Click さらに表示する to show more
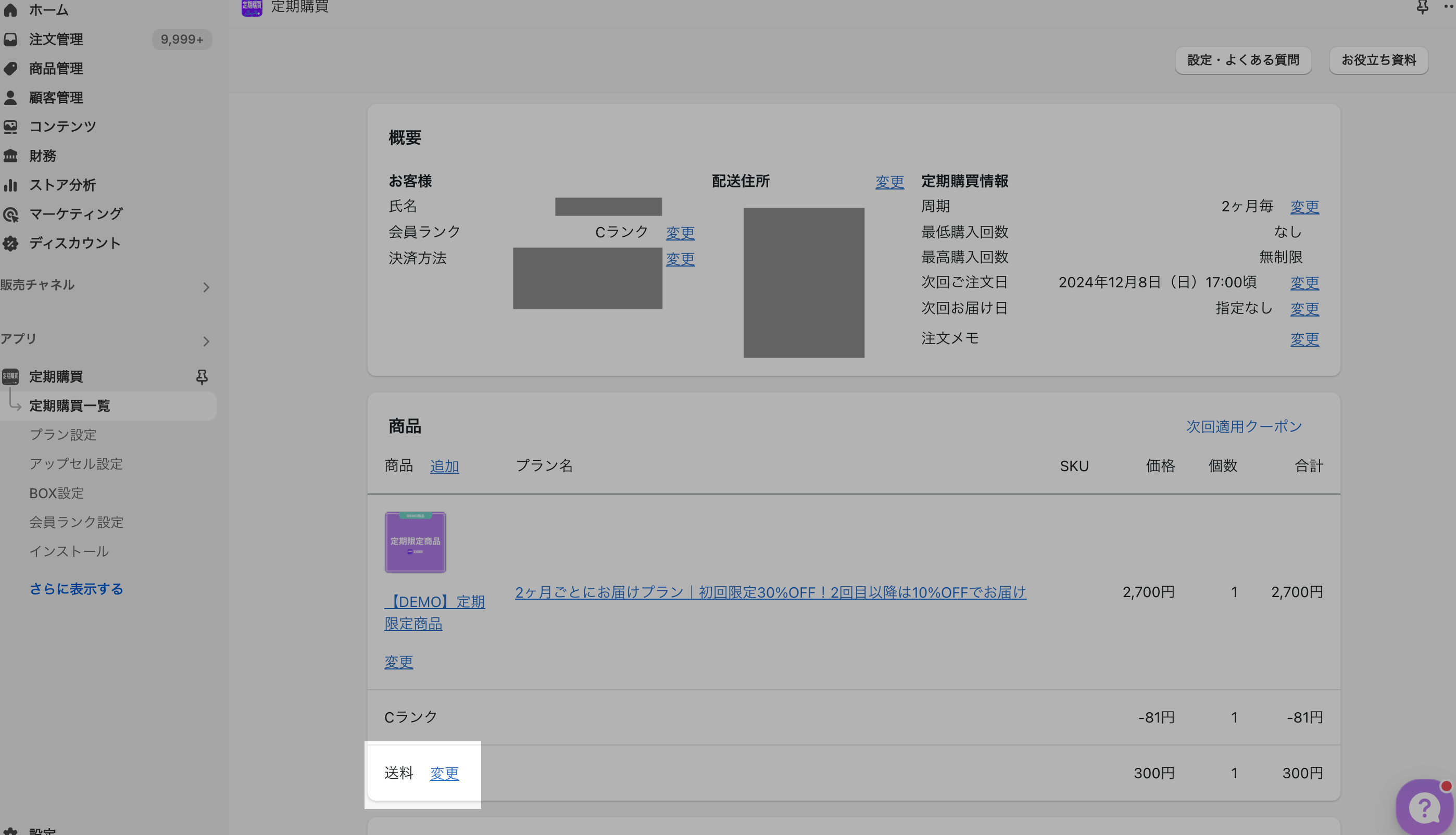The width and height of the screenshot is (1456, 835). (76, 589)
